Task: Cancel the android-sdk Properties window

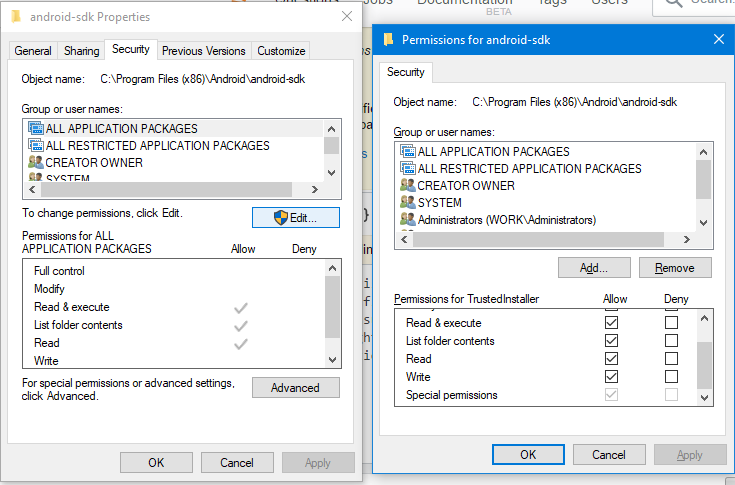Action: (x=237, y=463)
